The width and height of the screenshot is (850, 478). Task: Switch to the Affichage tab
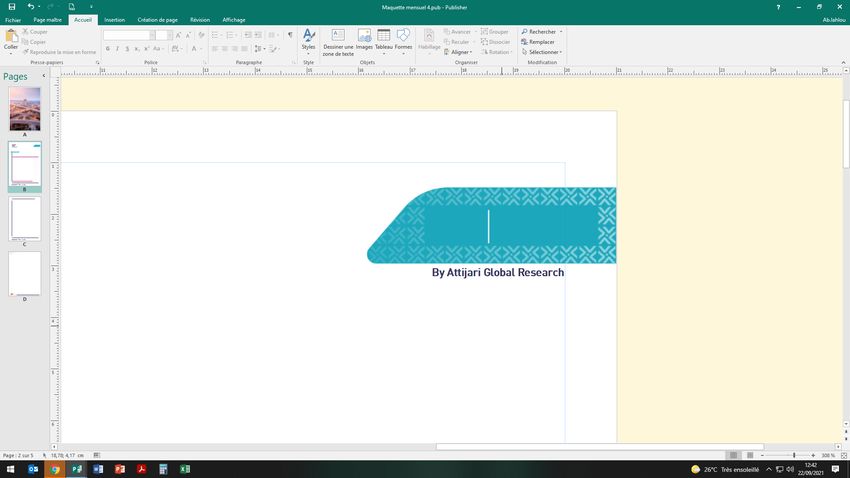pyautogui.click(x=234, y=20)
